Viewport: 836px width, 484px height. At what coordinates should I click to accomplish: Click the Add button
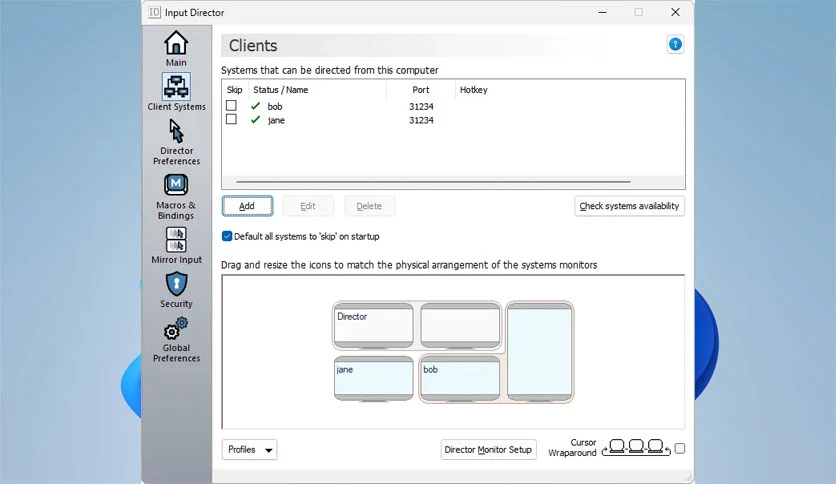tap(247, 206)
